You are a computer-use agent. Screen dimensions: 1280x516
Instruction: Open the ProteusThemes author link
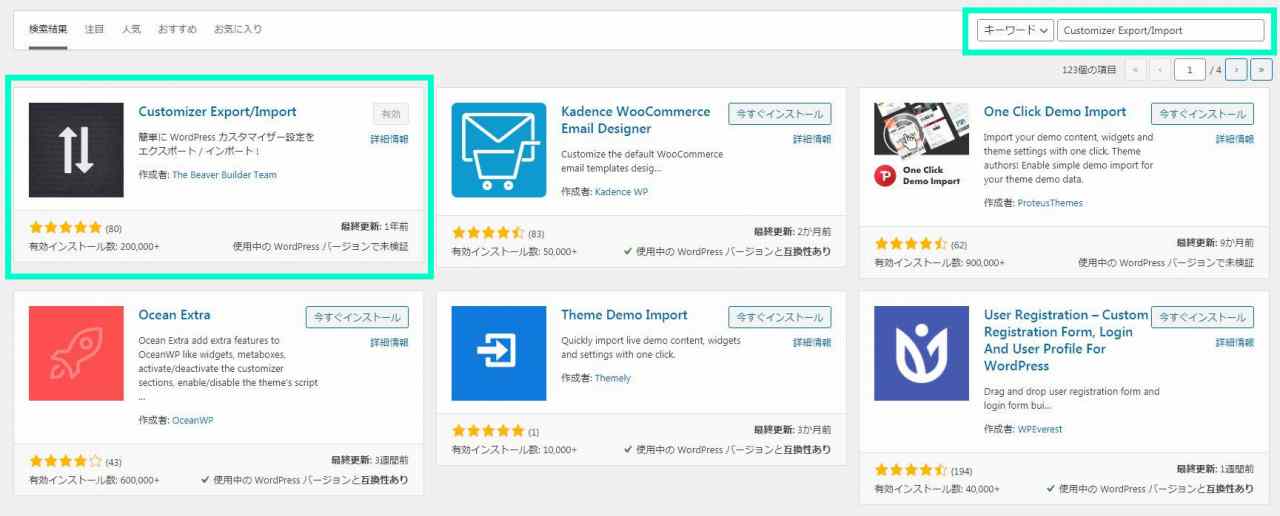tap(1050, 203)
